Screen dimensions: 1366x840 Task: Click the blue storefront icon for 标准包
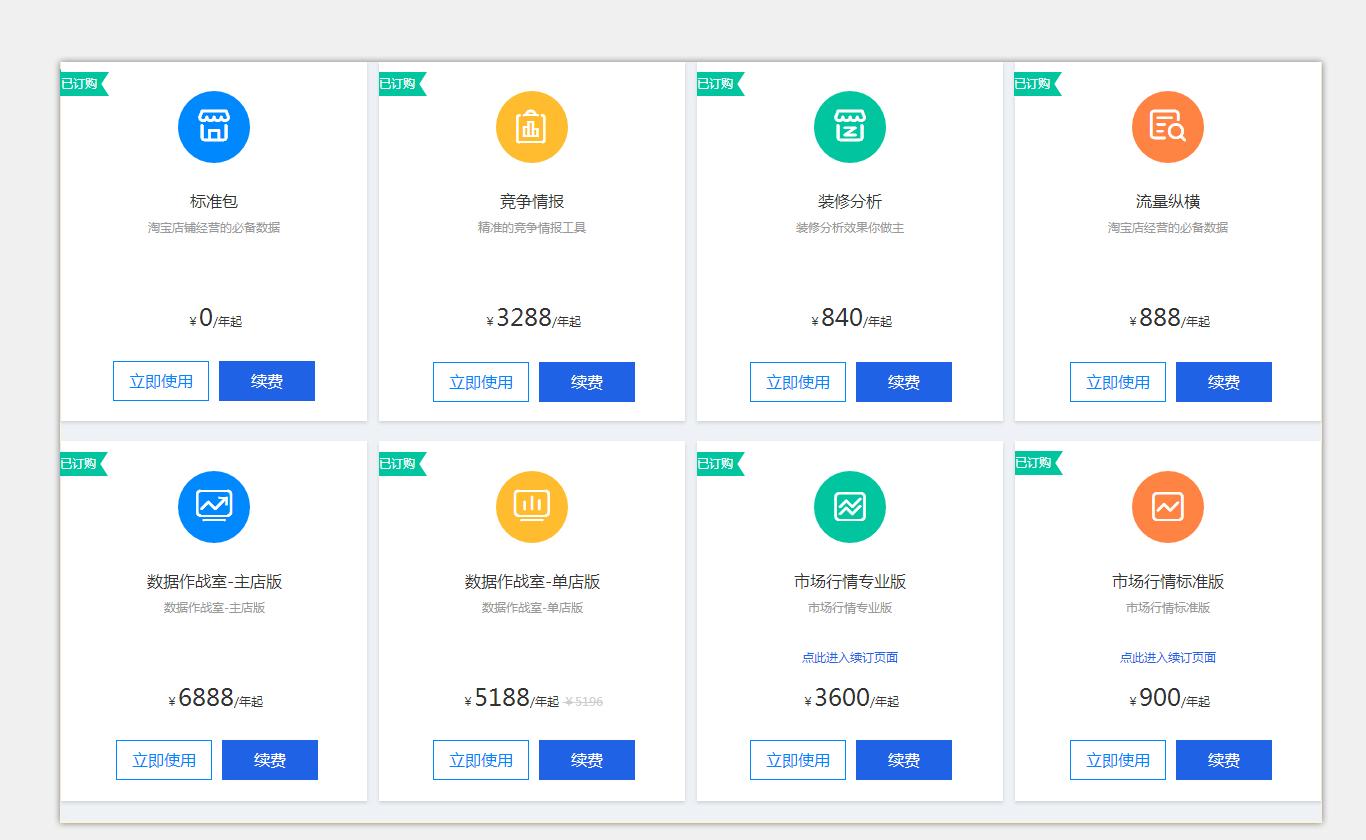click(214, 127)
